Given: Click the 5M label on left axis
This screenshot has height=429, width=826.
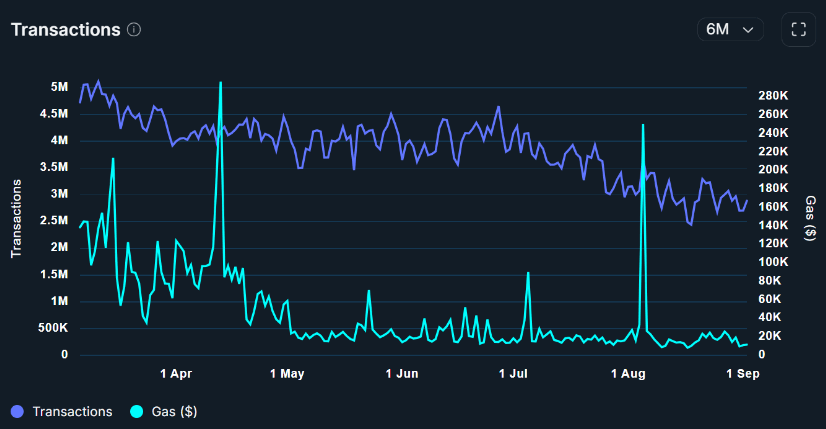Looking at the screenshot, I should point(58,87).
